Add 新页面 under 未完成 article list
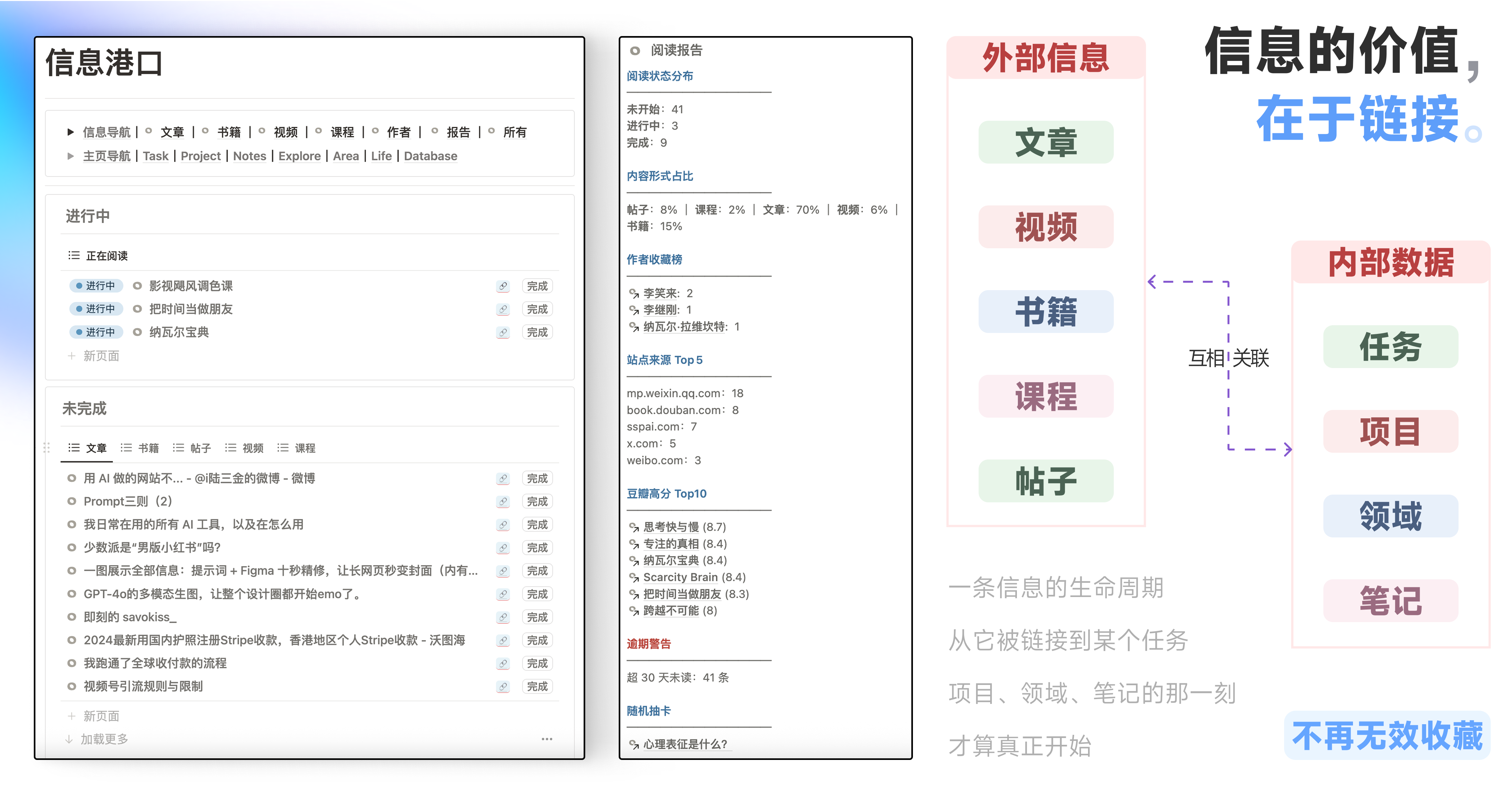1512x796 pixels. point(94,717)
